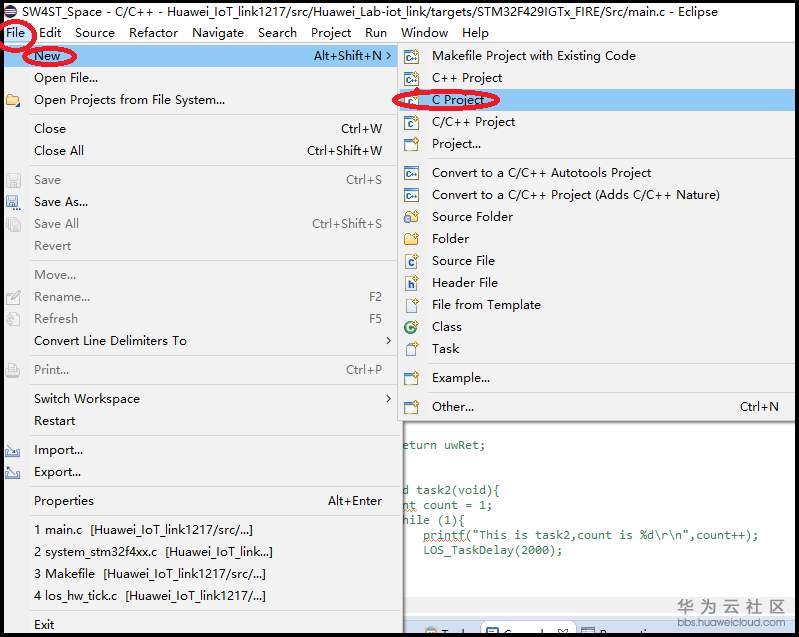Open the Navigate menu
The width and height of the screenshot is (799, 637).
pyautogui.click(x=218, y=33)
